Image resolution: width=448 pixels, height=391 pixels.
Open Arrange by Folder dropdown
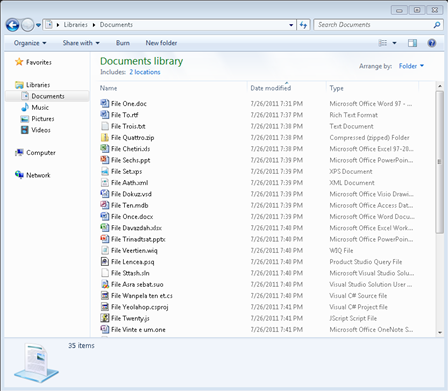(411, 66)
